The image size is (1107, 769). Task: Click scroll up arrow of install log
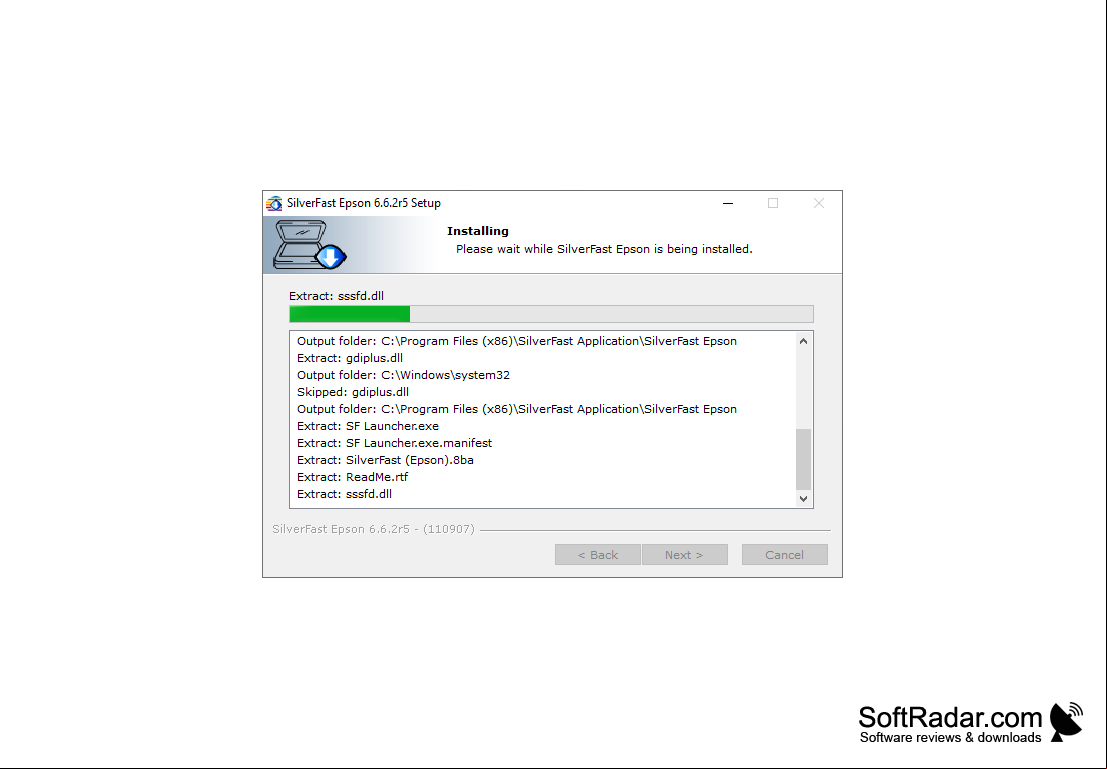[x=803, y=341]
